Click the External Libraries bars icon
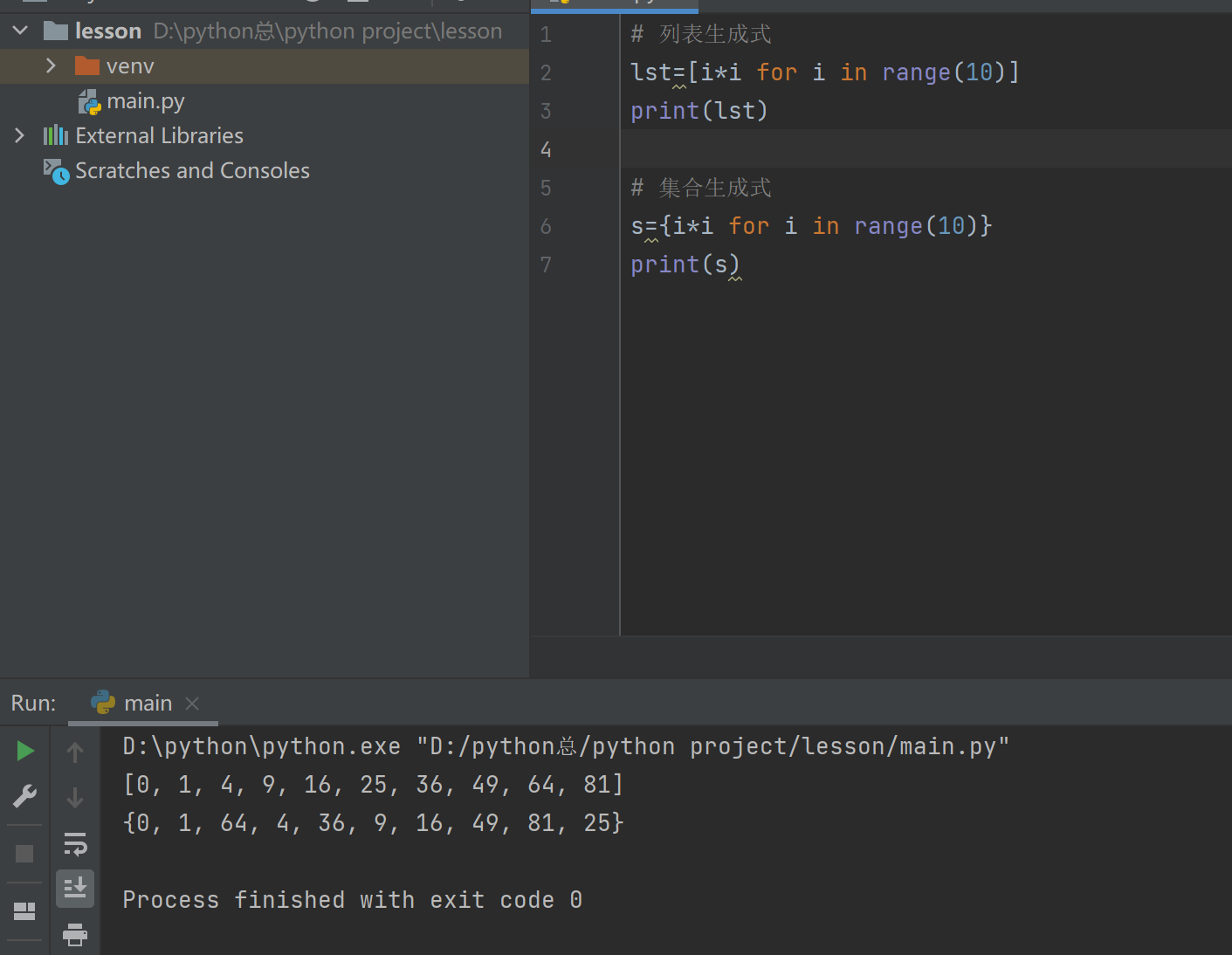 pos(56,135)
